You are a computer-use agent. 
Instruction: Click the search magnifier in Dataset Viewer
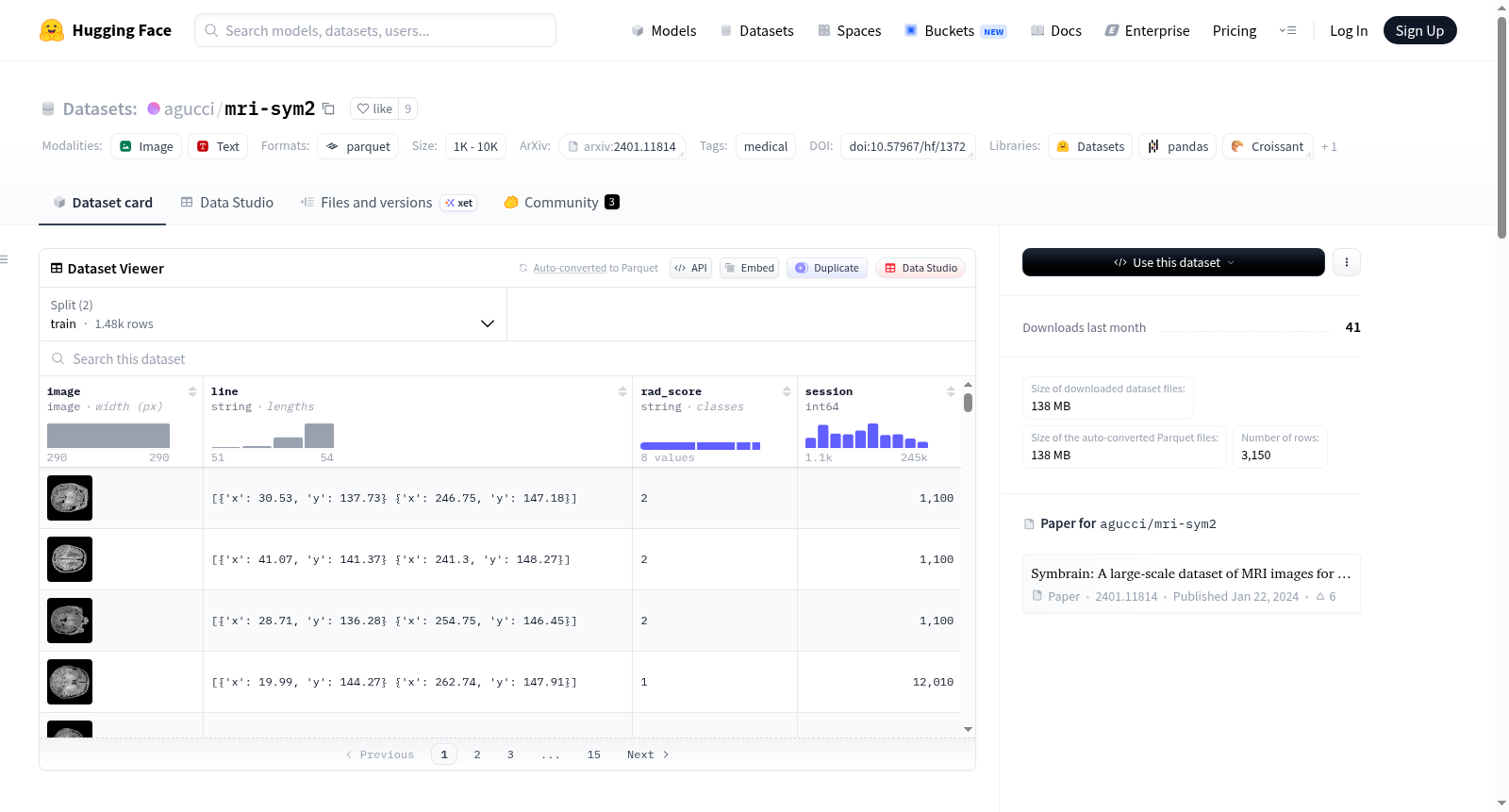[x=58, y=358]
